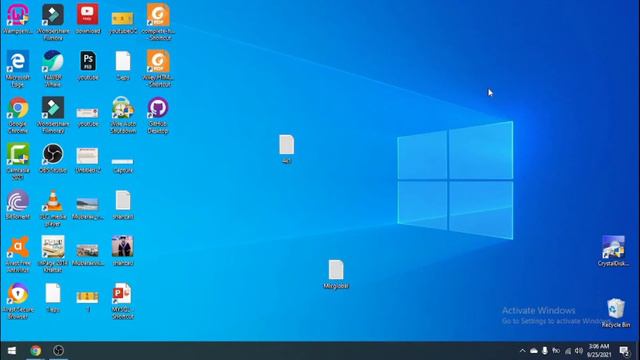The width and height of the screenshot is (640, 360).
Task: Select the yellow banner image file in the top row
Action: click(x=122, y=23)
